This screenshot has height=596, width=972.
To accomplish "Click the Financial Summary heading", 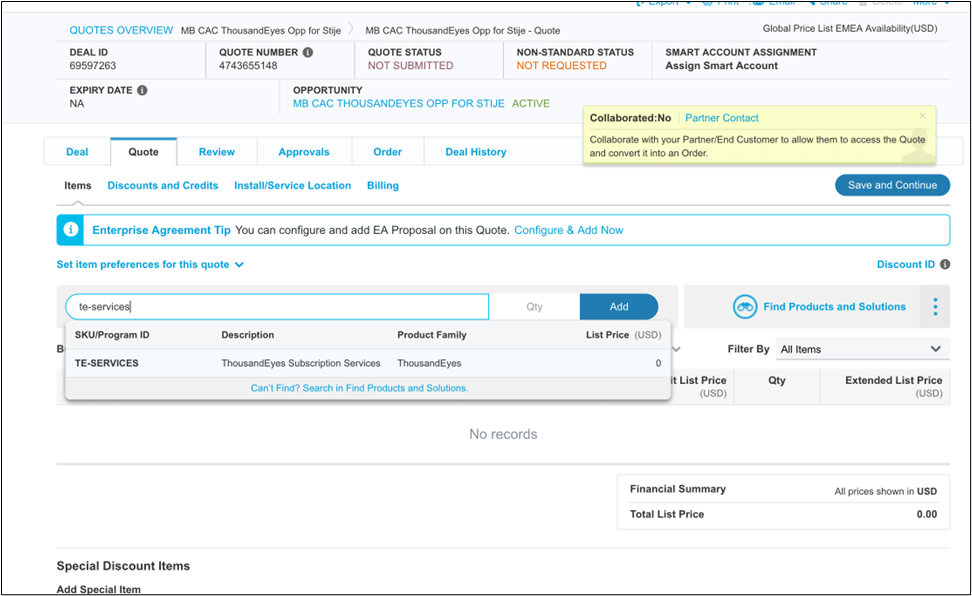I will 678,489.
